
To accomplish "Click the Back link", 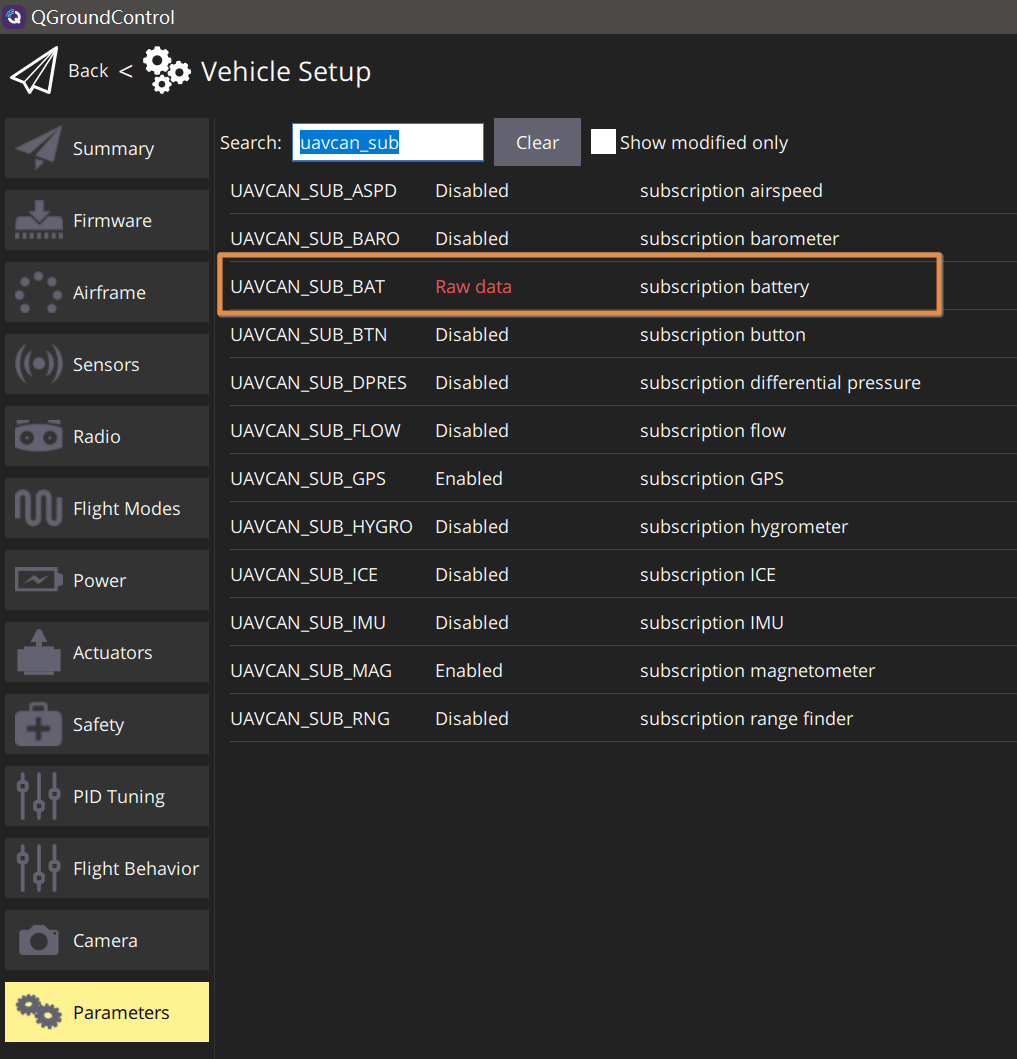I will pos(88,70).
